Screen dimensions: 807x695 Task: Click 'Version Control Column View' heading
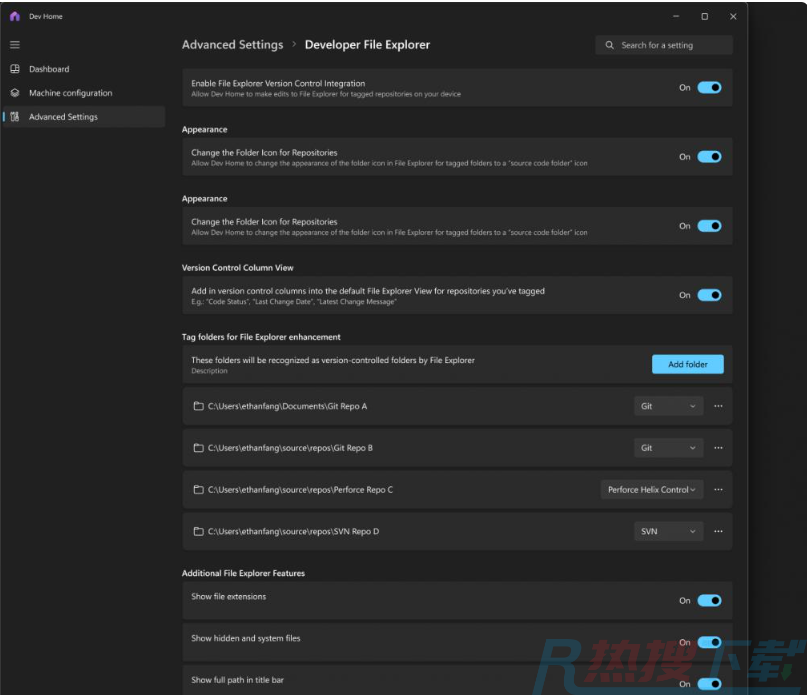237,268
